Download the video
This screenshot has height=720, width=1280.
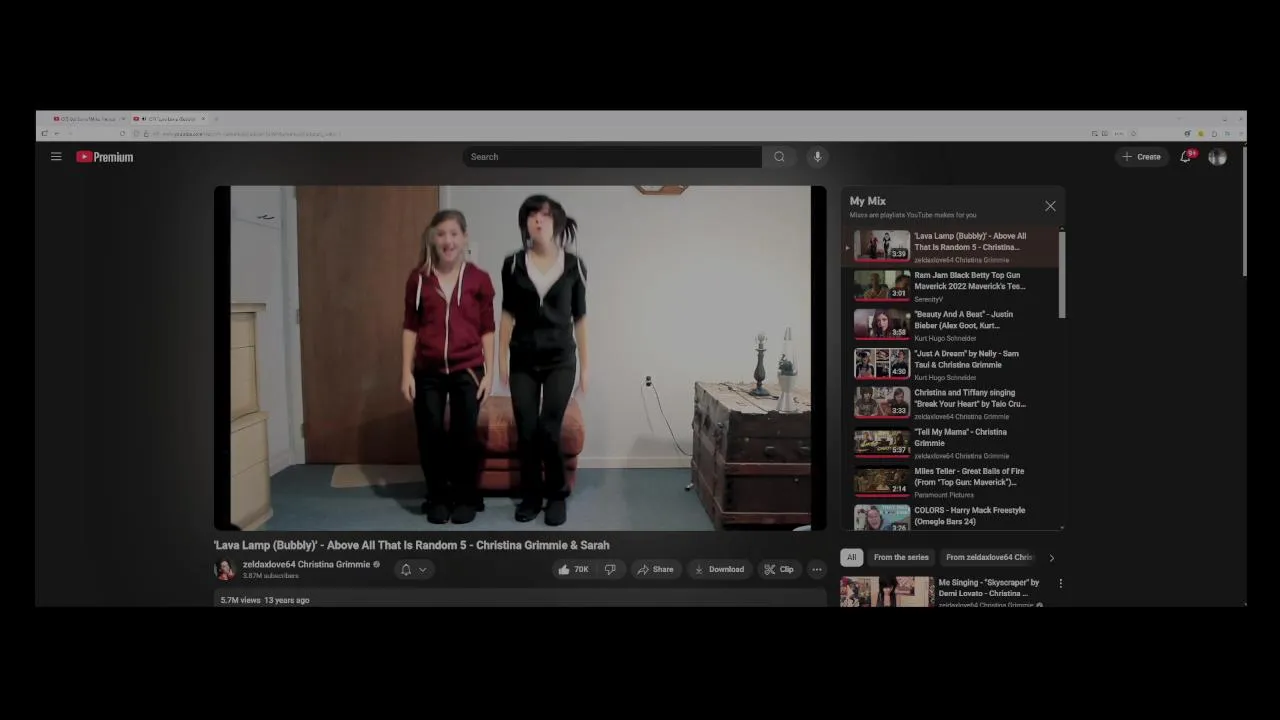[x=719, y=569]
